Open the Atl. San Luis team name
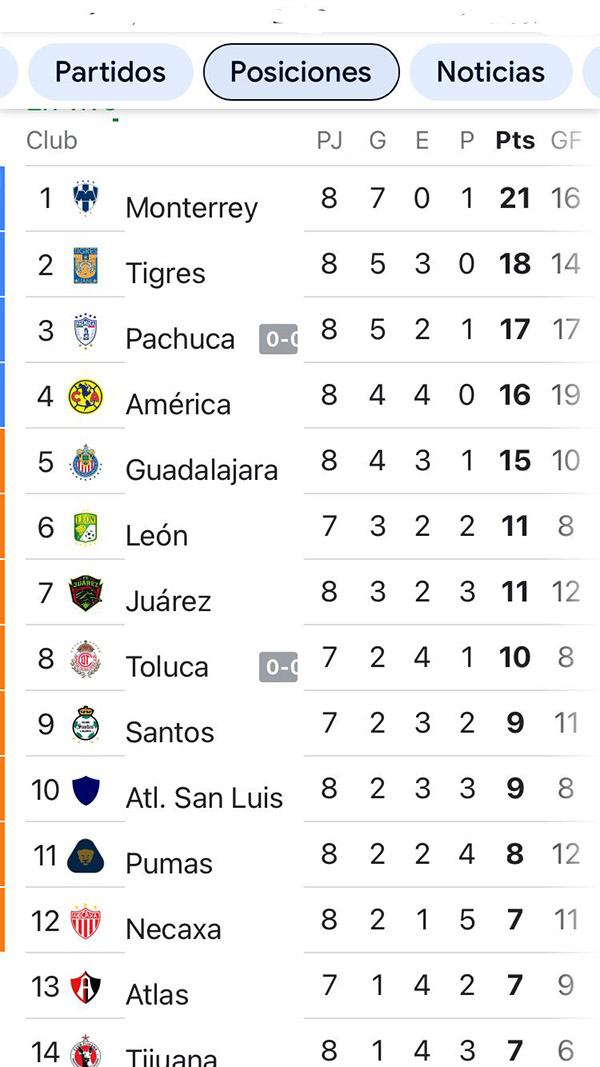Screen dimensions: 600x1067 click(204, 798)
